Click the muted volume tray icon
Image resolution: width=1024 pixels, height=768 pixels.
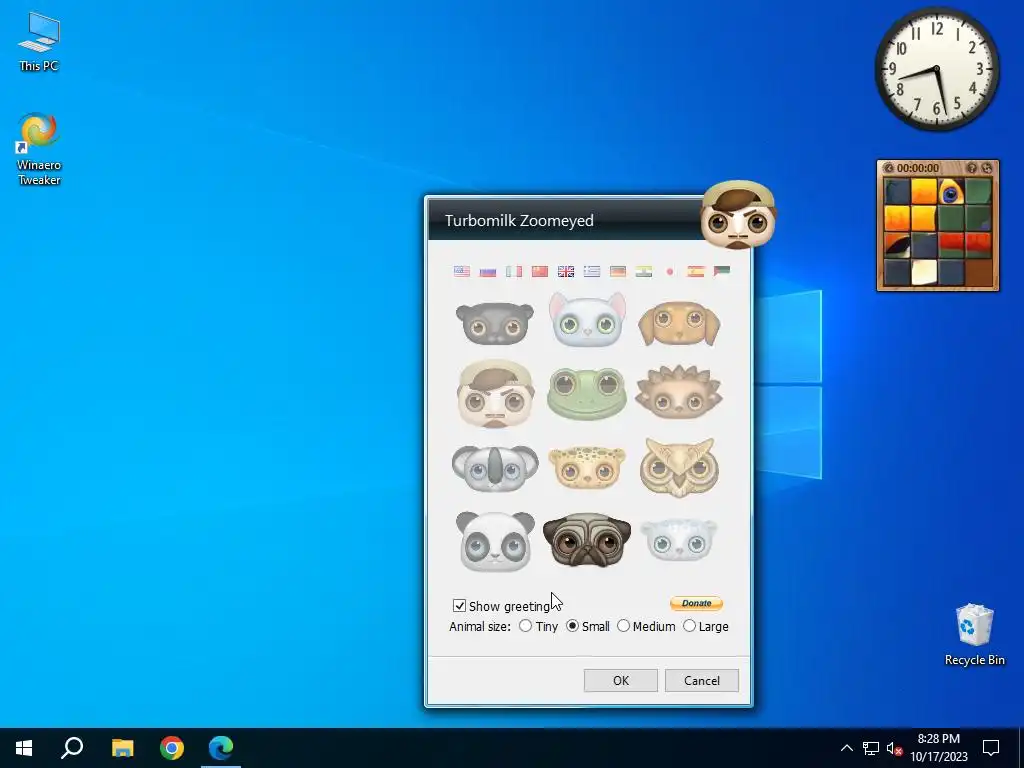click(895, 748)
